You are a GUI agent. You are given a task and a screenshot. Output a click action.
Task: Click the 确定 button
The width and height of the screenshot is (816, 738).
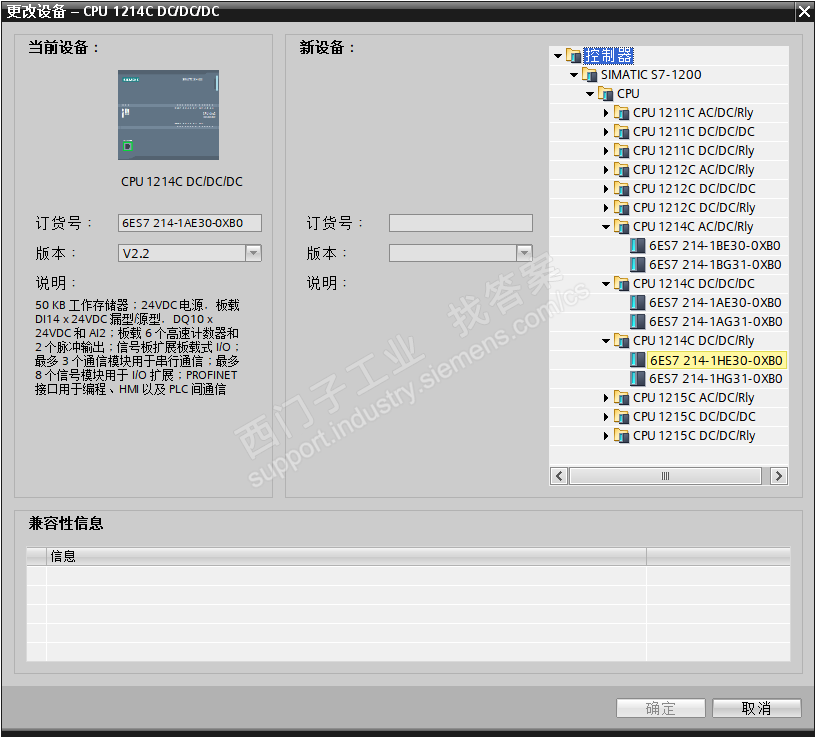click(660, 708)
